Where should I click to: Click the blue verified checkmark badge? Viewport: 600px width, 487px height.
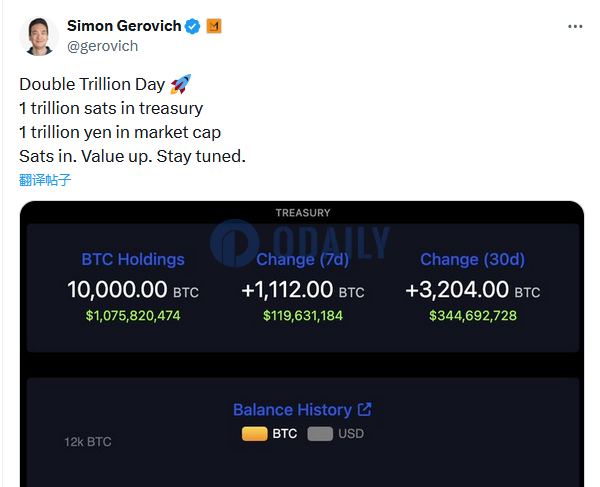click(x=192, y=26)
